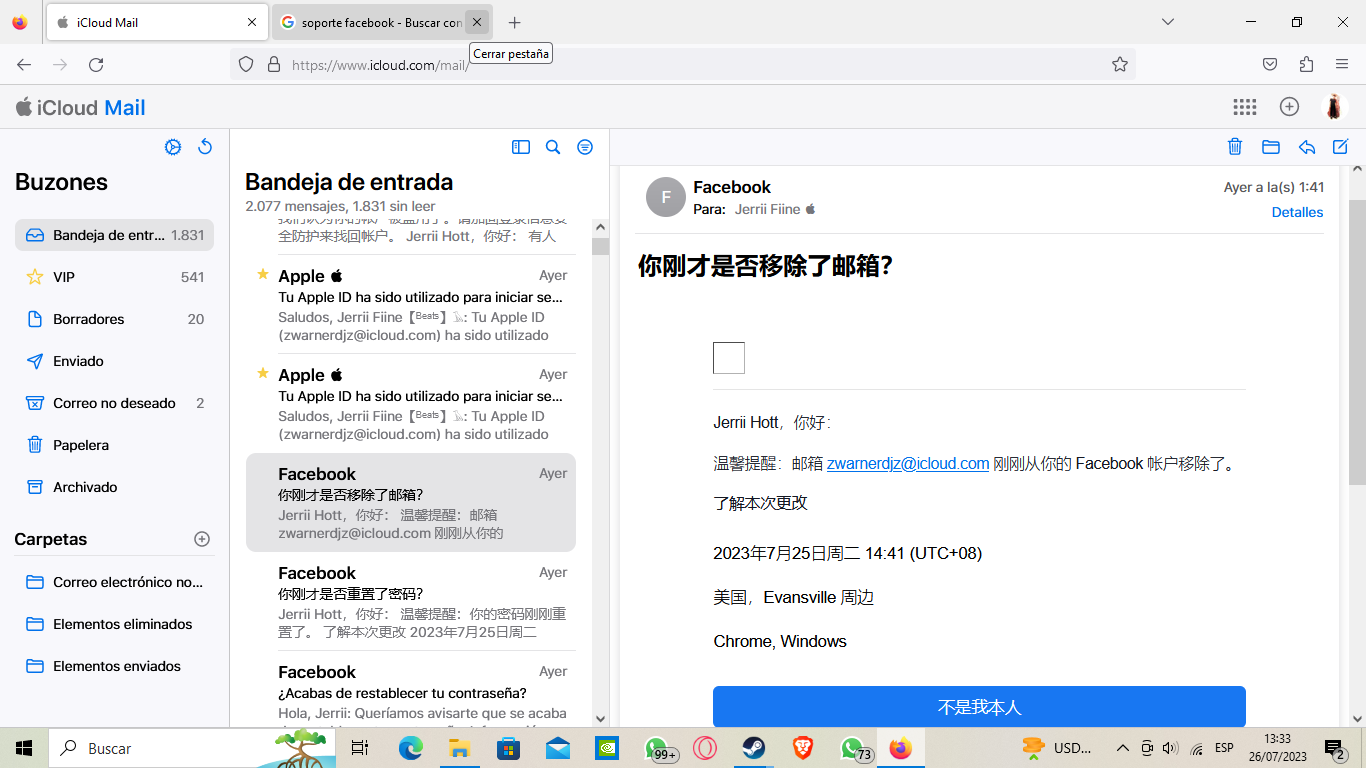Select the Correo no deseado mailbox
The height and width of the screenshot is (768, 1366).
[114, 403]
